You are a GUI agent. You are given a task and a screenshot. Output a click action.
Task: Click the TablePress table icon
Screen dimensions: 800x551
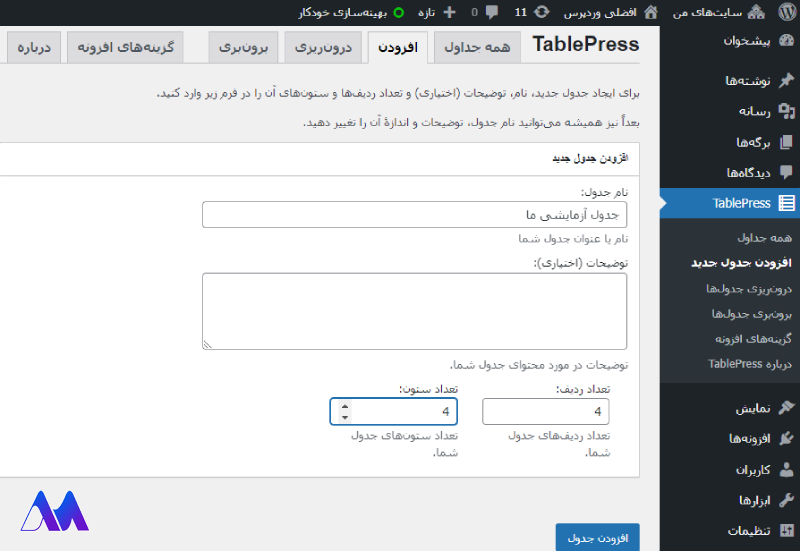(x=787, y=203)
